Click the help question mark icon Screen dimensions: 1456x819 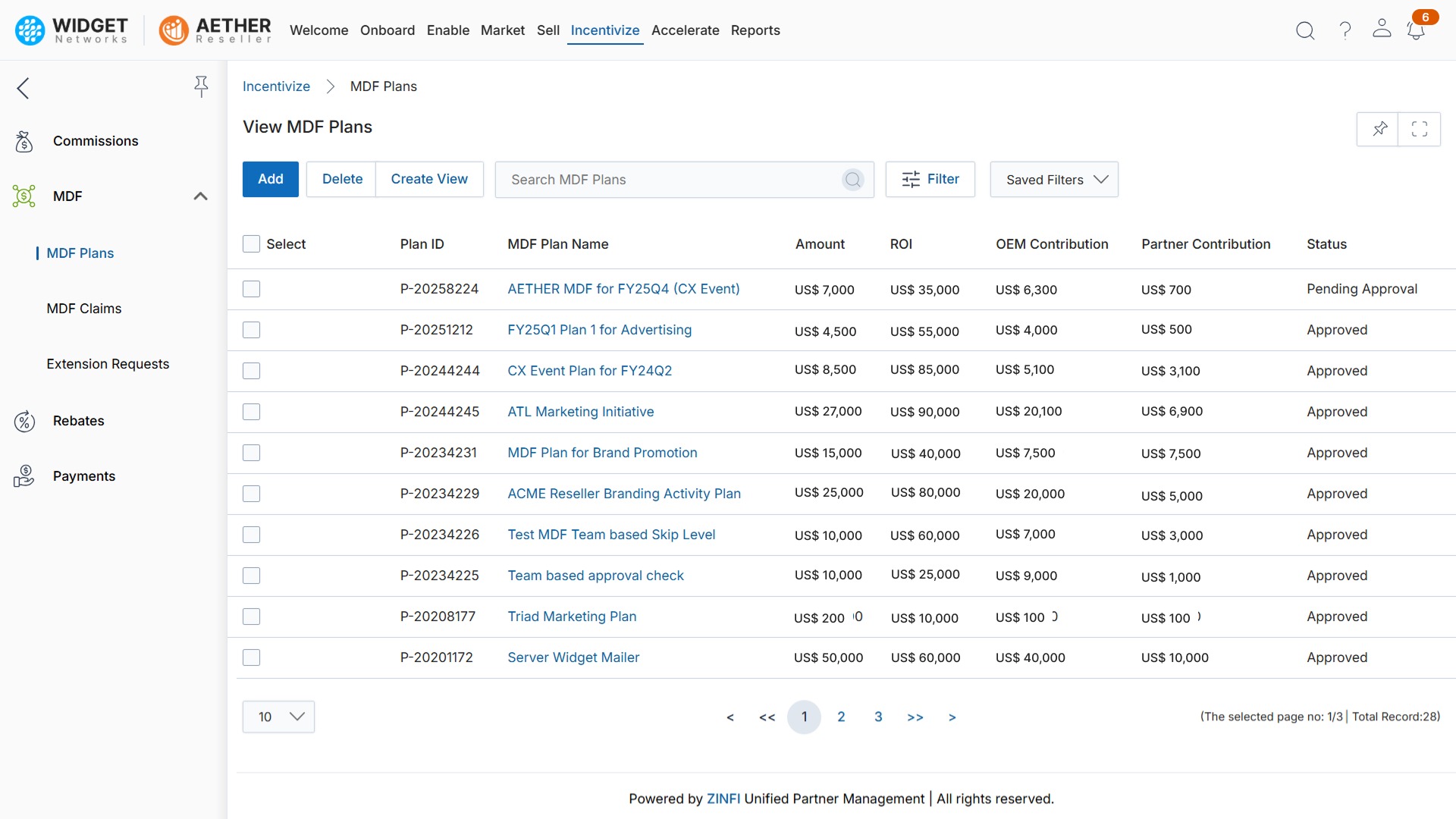pyautogui.click(x=1345, y=30)
